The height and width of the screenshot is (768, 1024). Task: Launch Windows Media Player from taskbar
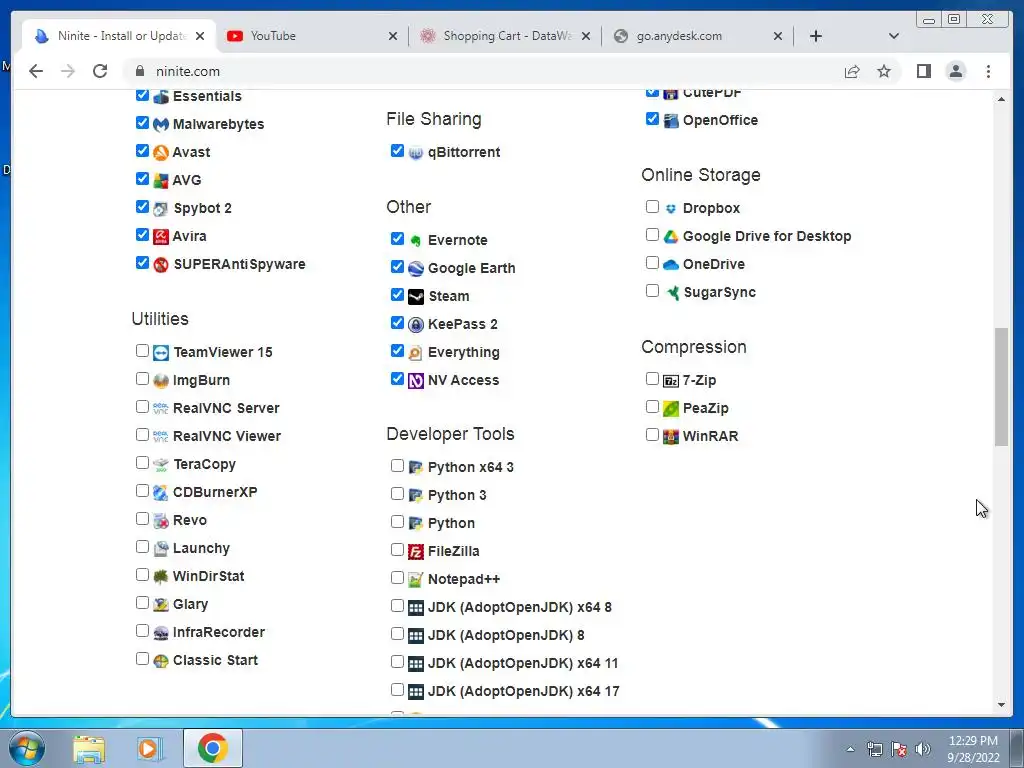tap(148, 748)
